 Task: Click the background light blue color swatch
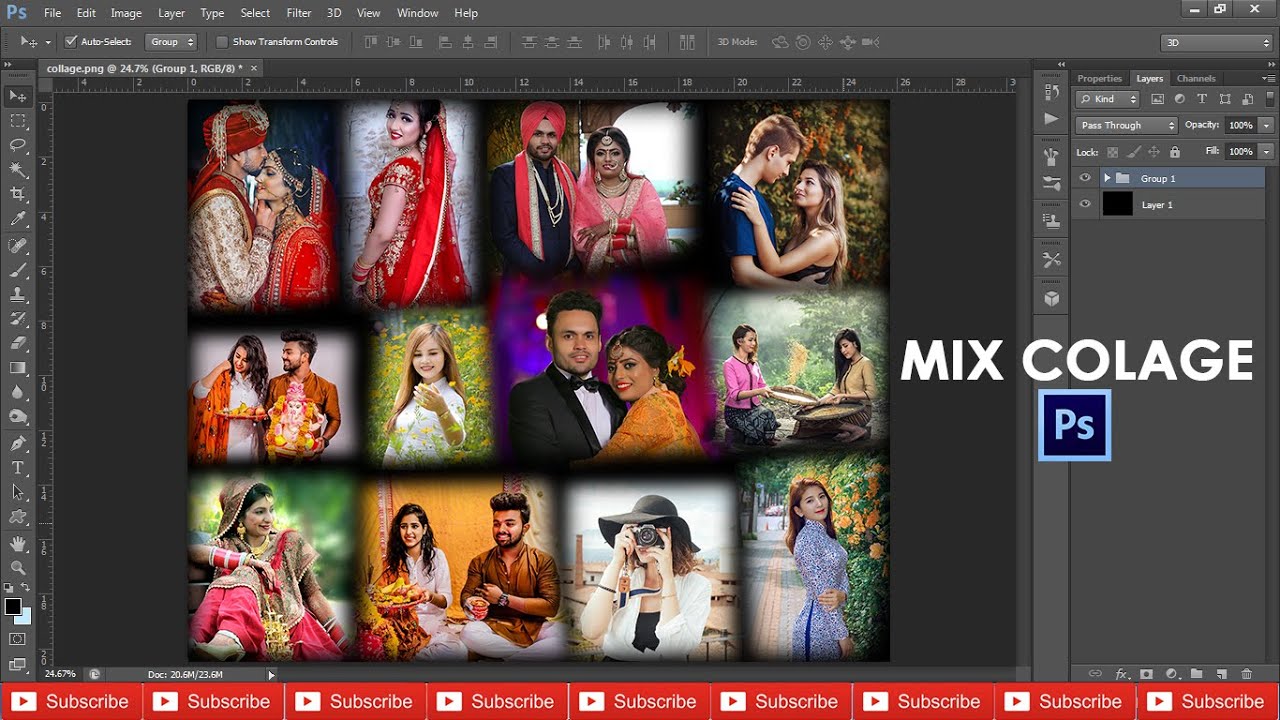24,617
